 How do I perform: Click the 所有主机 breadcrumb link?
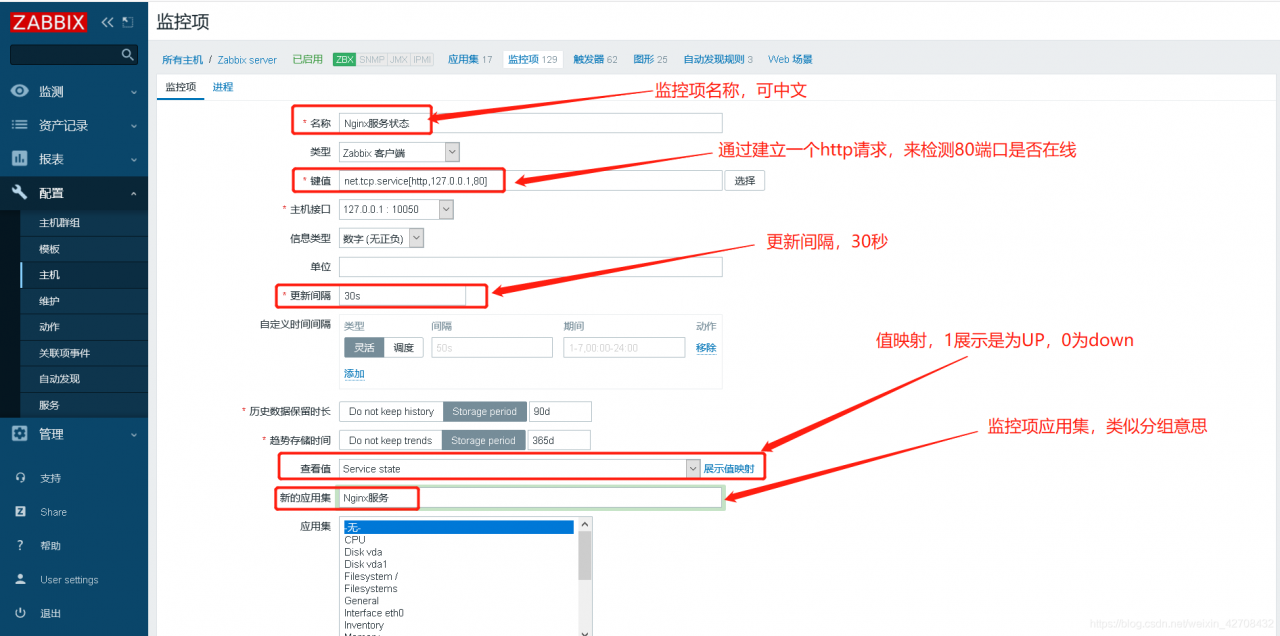(x=182, y=60)
